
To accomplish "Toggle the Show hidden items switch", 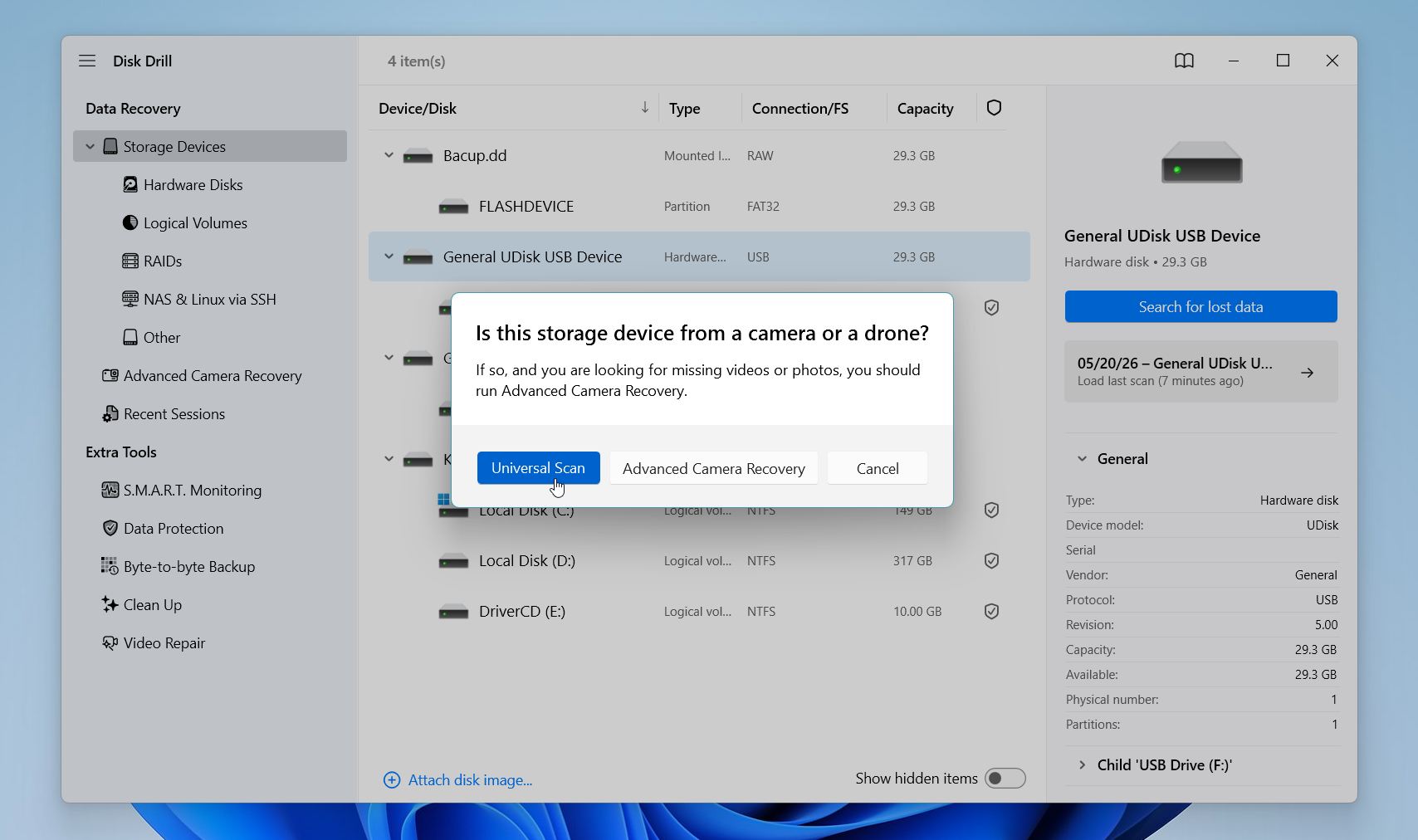I will (1005, 778).
